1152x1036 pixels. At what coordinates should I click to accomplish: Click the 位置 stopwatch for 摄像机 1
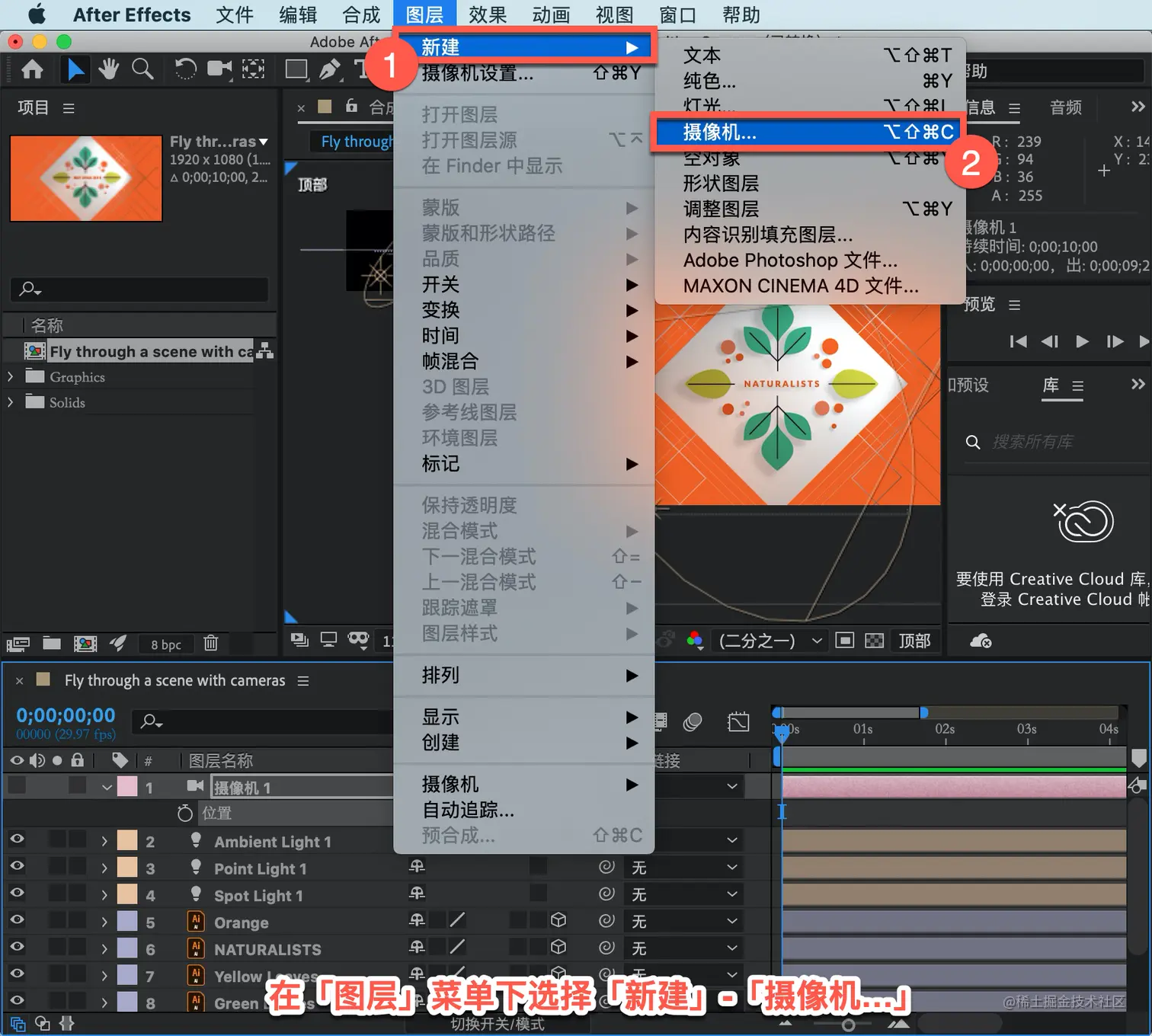point(184,814)
